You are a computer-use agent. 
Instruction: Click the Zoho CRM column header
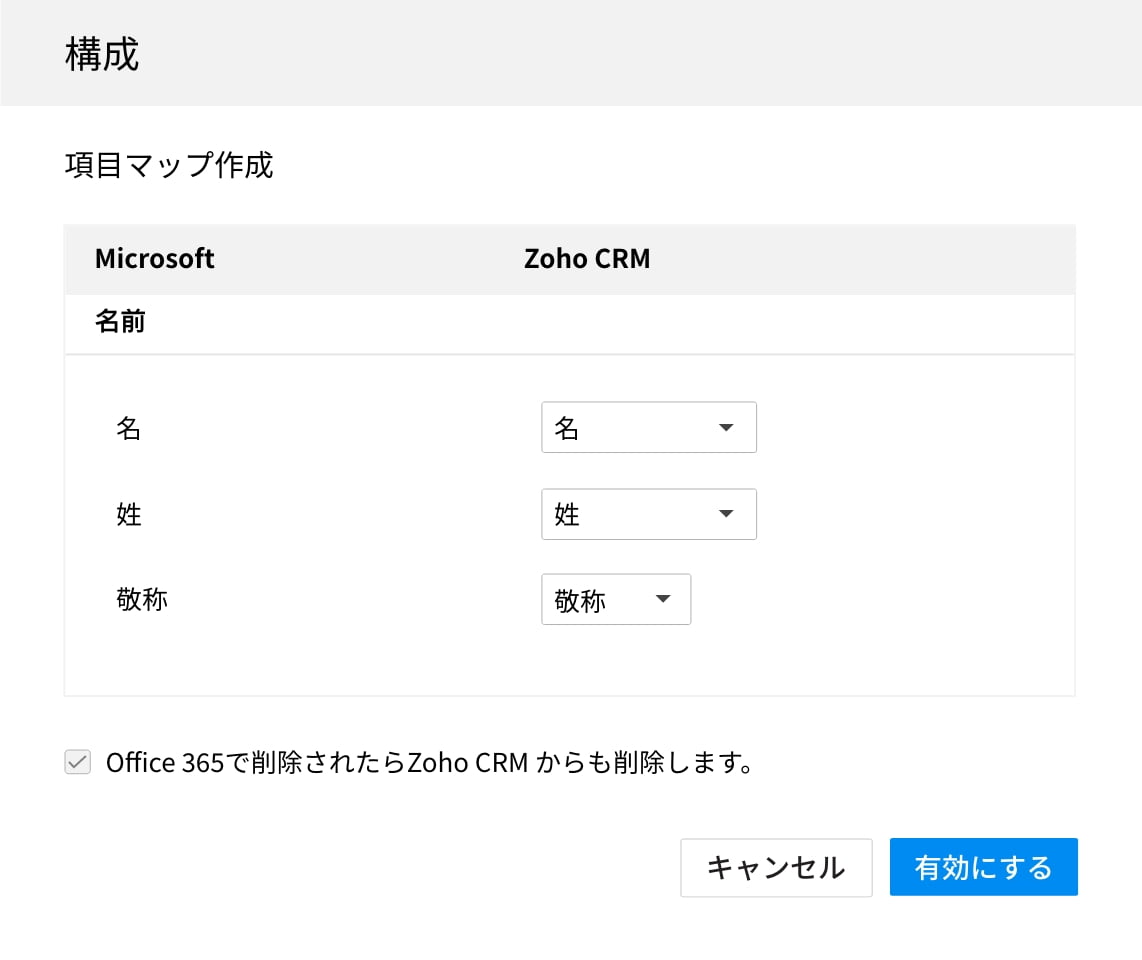(x=587, y=259)
